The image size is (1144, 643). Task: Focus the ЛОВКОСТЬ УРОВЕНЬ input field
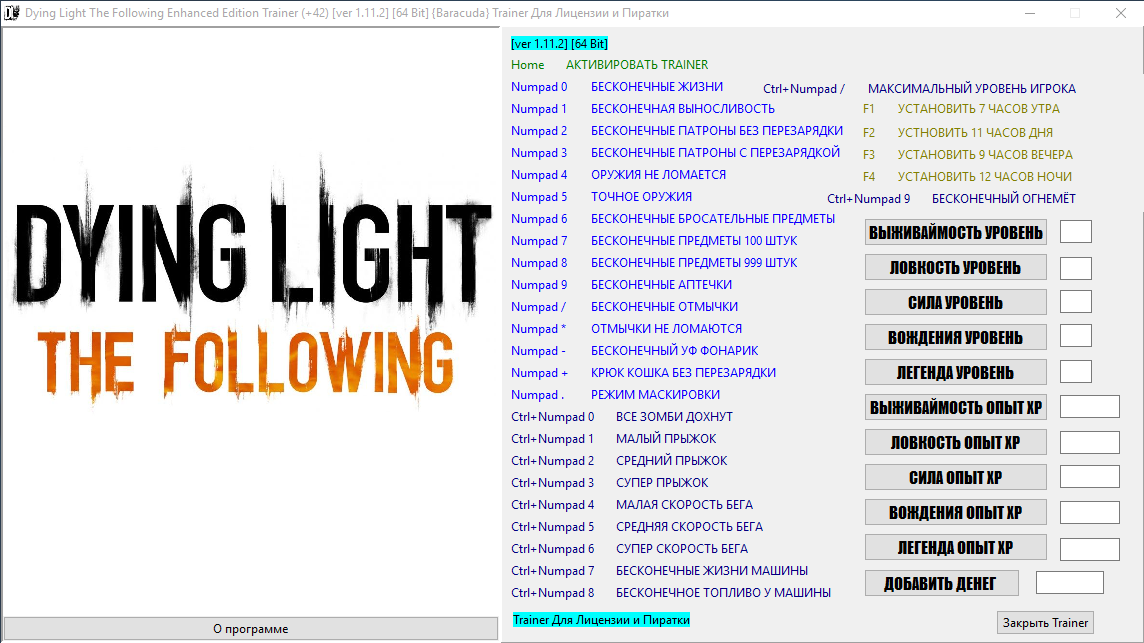point(1076,268)
